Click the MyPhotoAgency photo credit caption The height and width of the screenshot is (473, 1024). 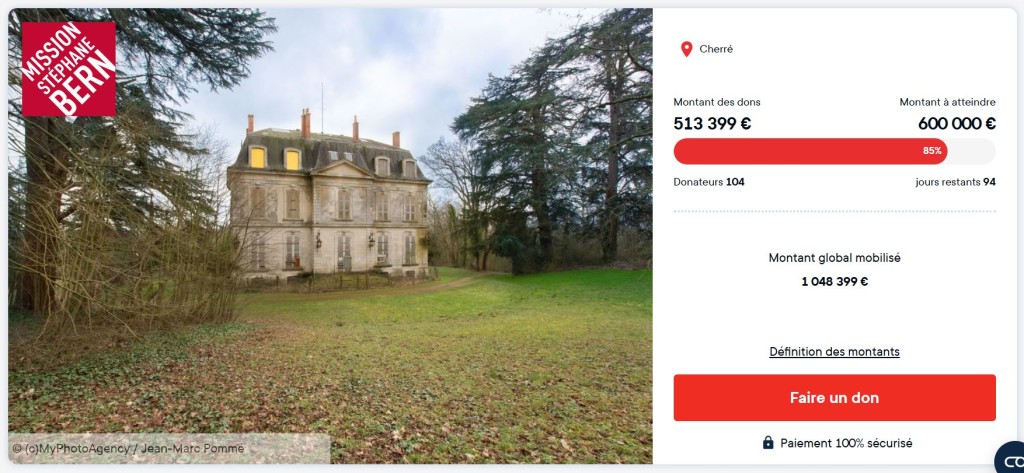pos(128,449)
